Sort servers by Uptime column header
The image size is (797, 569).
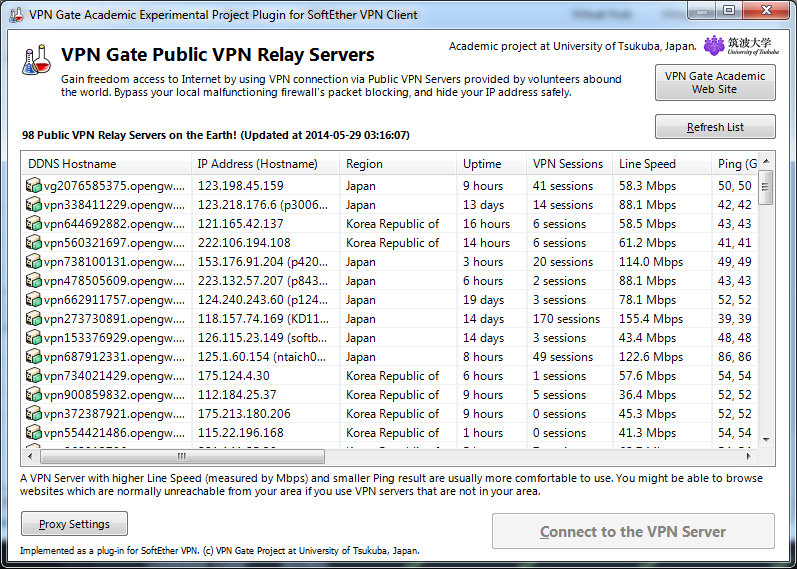pyautogui.click(x=482, y=164)
